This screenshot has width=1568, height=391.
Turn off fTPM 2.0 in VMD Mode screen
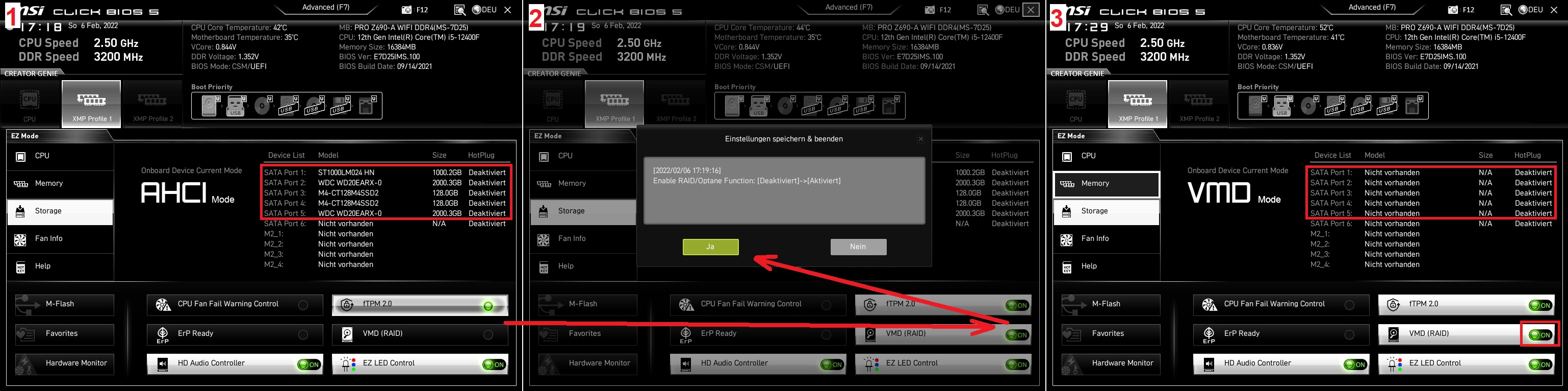1540,306
